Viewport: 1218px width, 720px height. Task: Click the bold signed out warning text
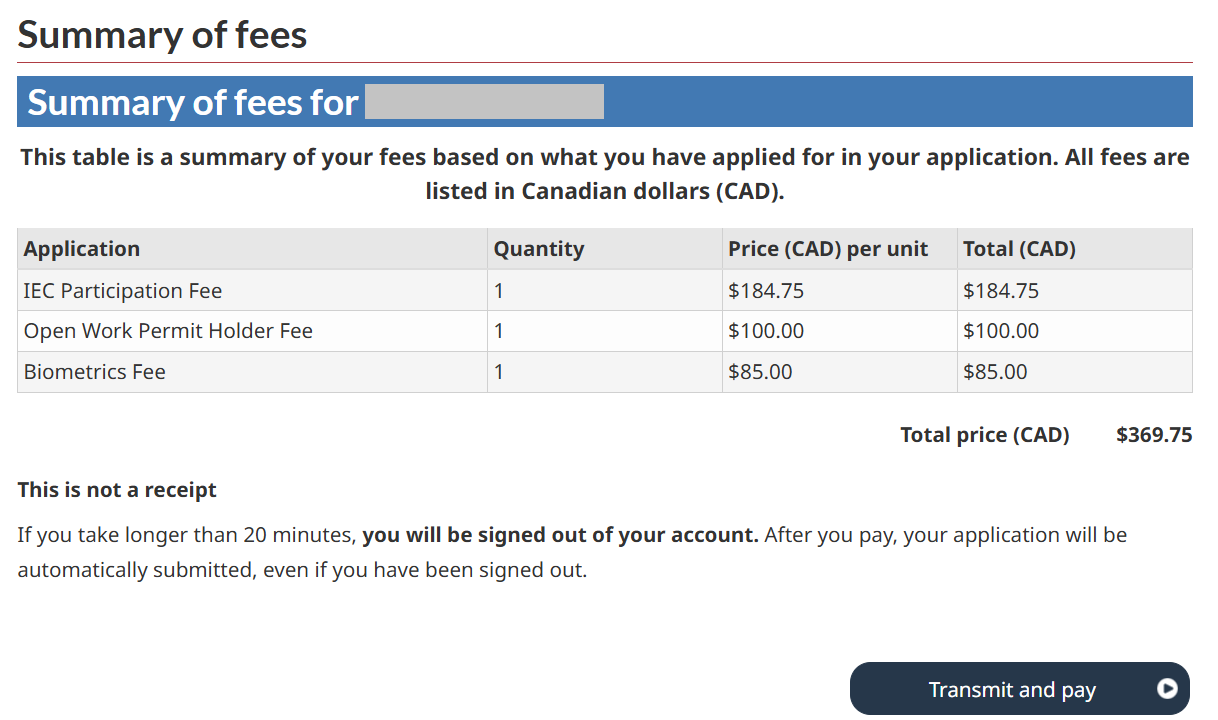click(560, 535)
